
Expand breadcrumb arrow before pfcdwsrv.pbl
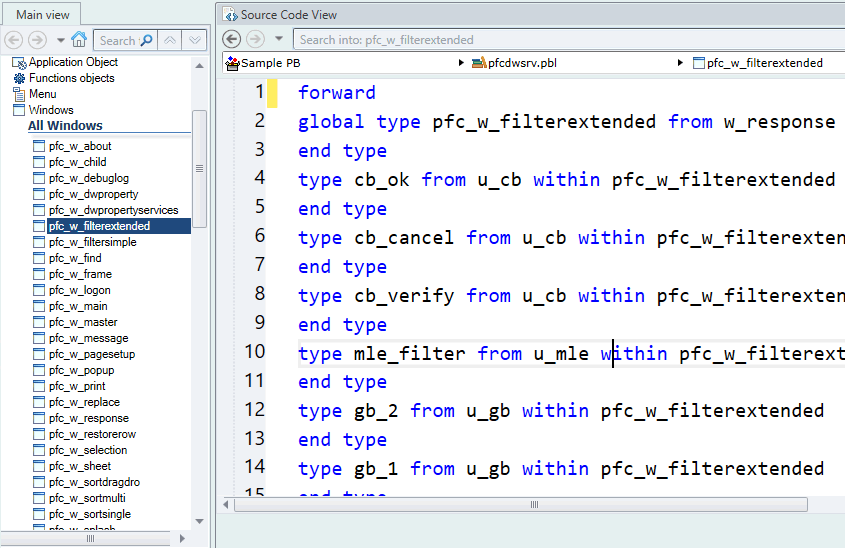pyautogui.click(x=462, y=63)
